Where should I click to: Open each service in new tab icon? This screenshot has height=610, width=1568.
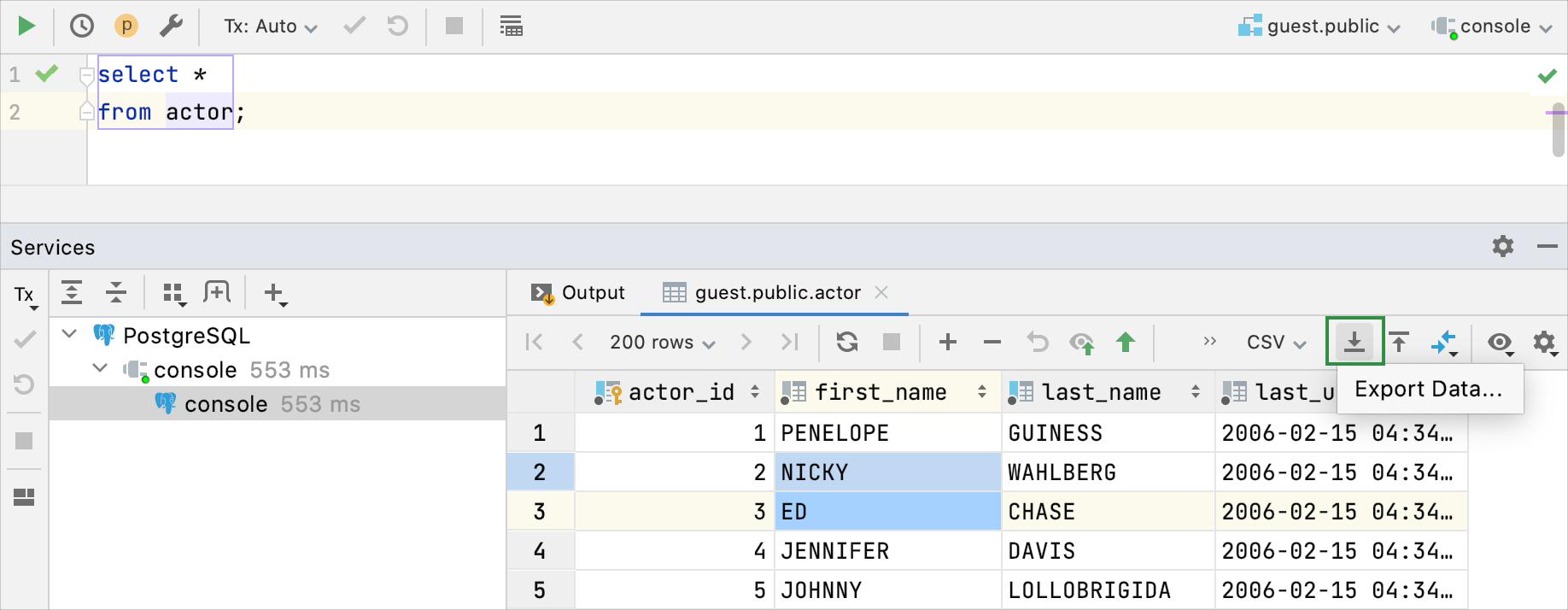tap(217, 292)
